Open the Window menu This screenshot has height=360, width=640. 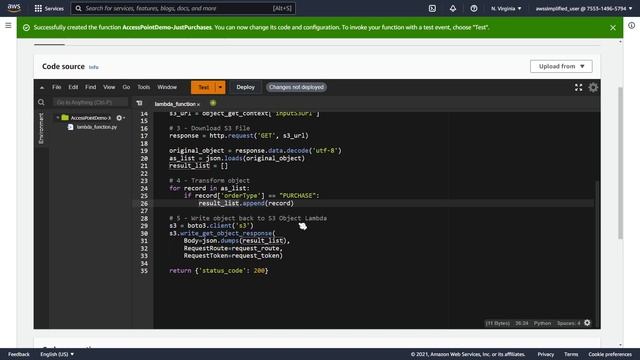click(167, 87)
